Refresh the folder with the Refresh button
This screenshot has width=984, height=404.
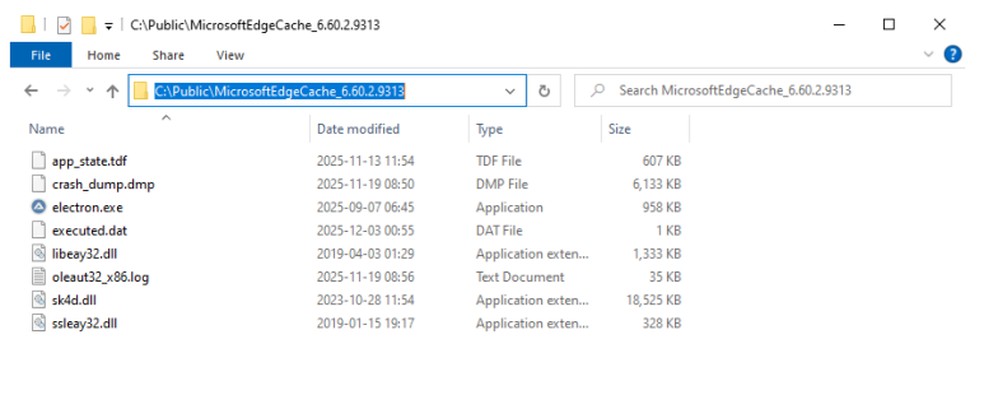[x=544, y=91]
